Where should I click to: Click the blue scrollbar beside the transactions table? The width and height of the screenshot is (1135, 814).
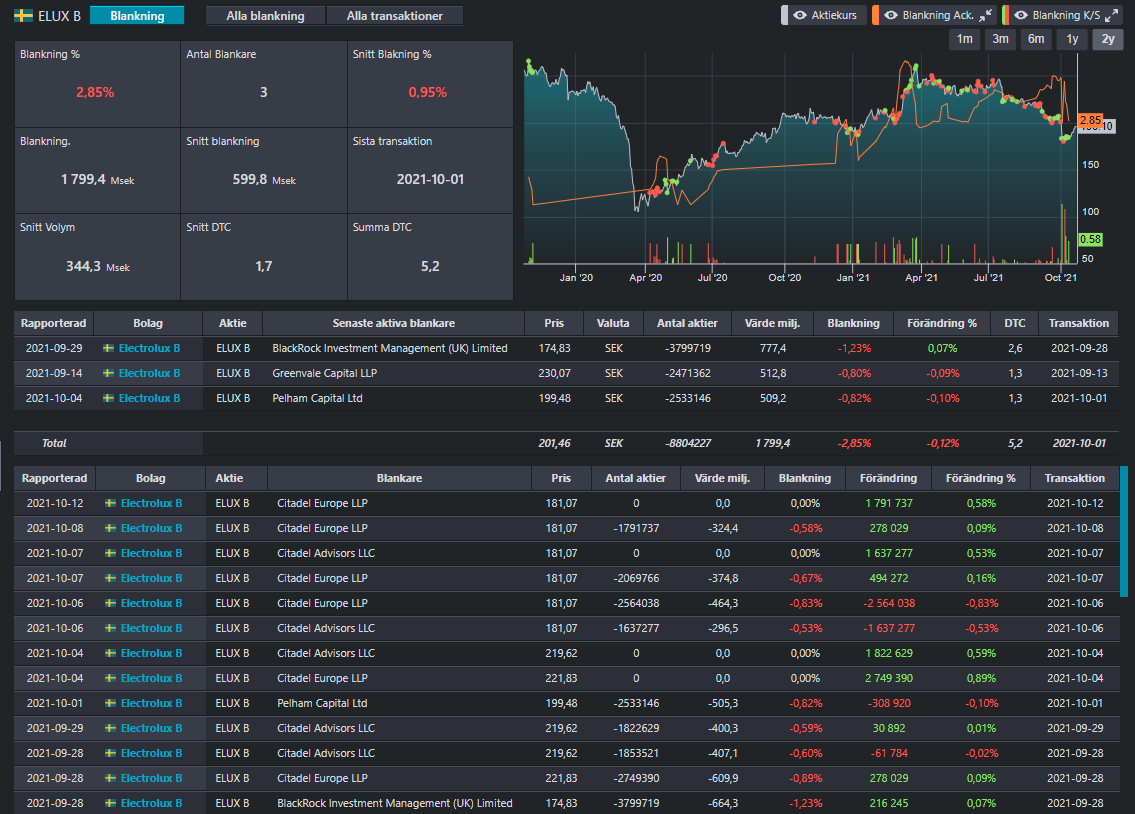pos(1123,532)
